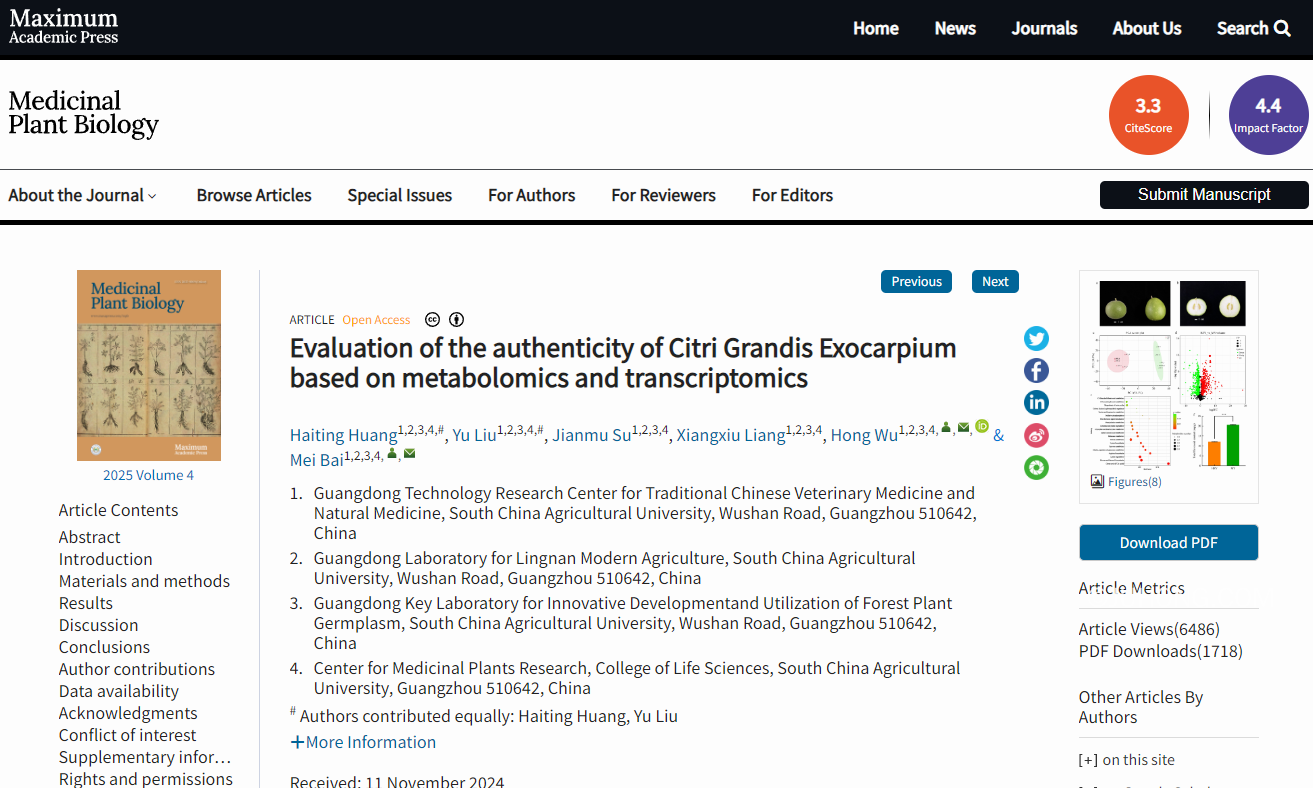
Task: Expand More Information section
Action: pos(363,742)
